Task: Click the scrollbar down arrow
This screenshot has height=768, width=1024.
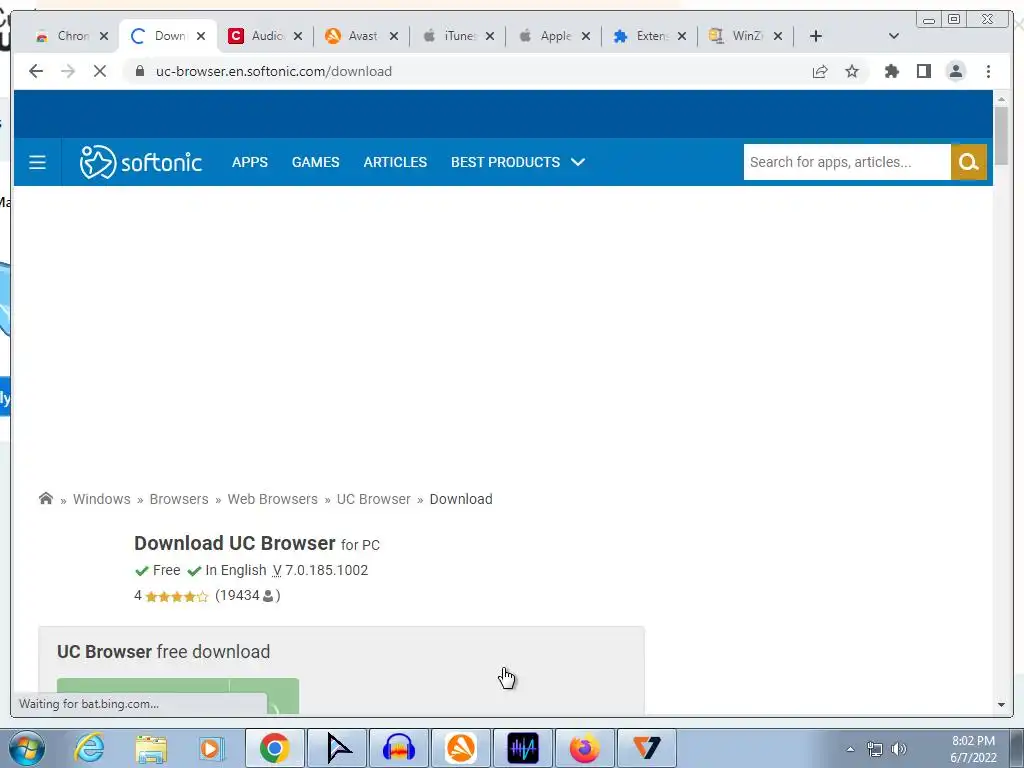Action: (x=1001, y=705)
